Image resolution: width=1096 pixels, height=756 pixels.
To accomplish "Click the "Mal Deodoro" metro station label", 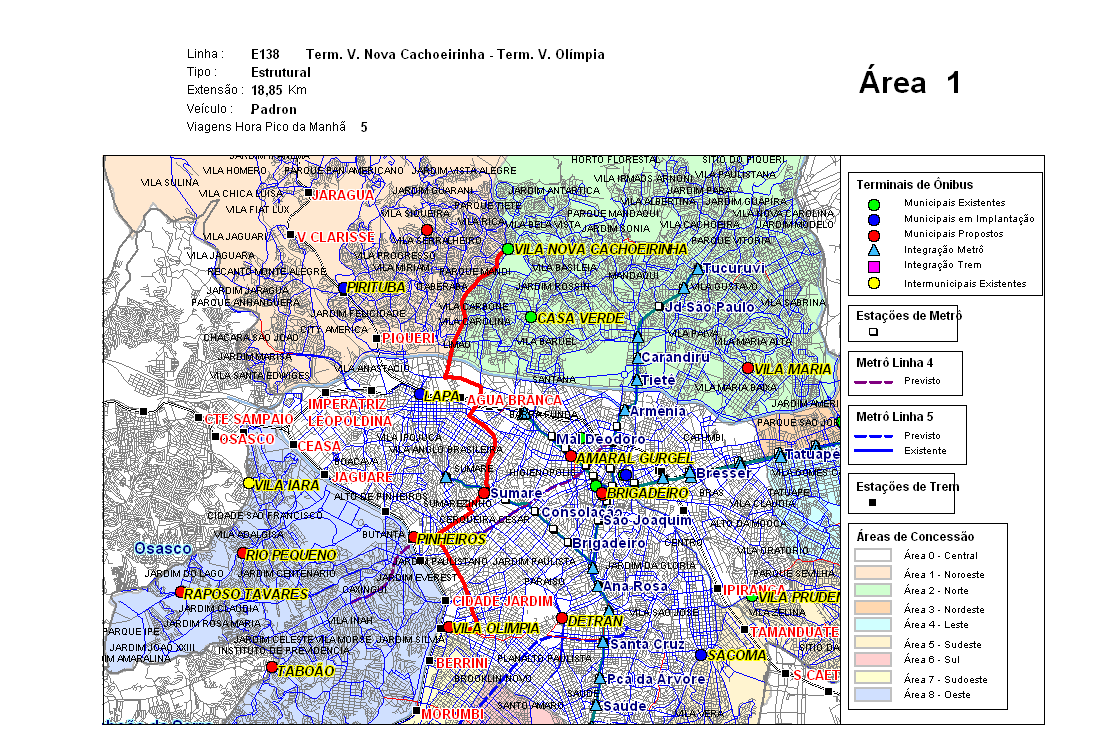I will click(601, 439).
